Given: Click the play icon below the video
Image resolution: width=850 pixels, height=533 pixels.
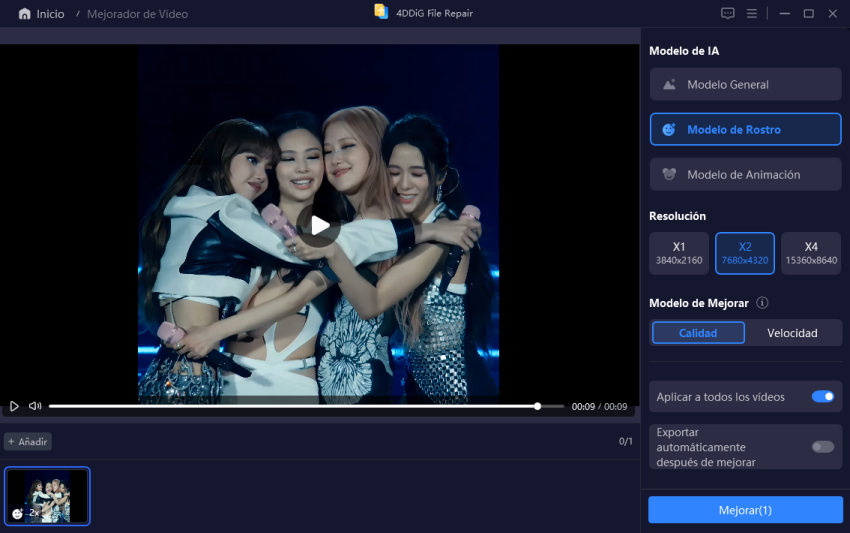Looking at the screenshot, I should click(x=14, y=406).
